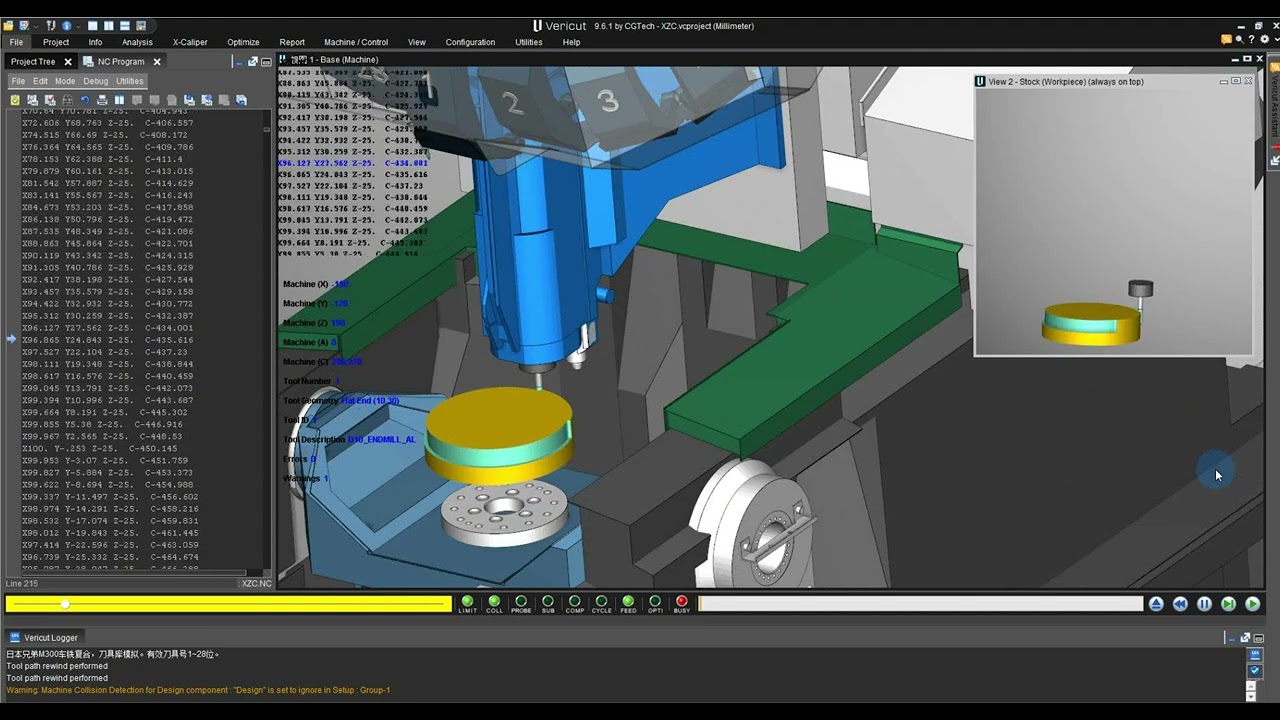Collapse the Vericut Logger panel with minimize dash
The height and width of the screenshot is (720, 1280).
[1232, 639]
